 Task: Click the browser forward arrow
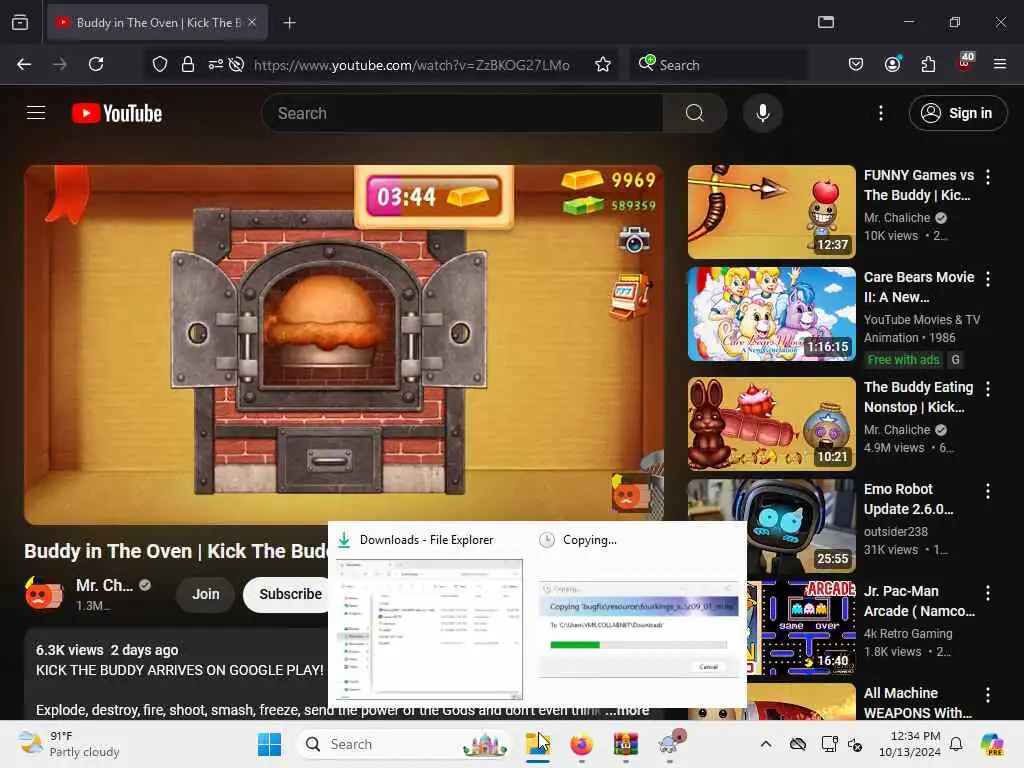tap(60, 64)
